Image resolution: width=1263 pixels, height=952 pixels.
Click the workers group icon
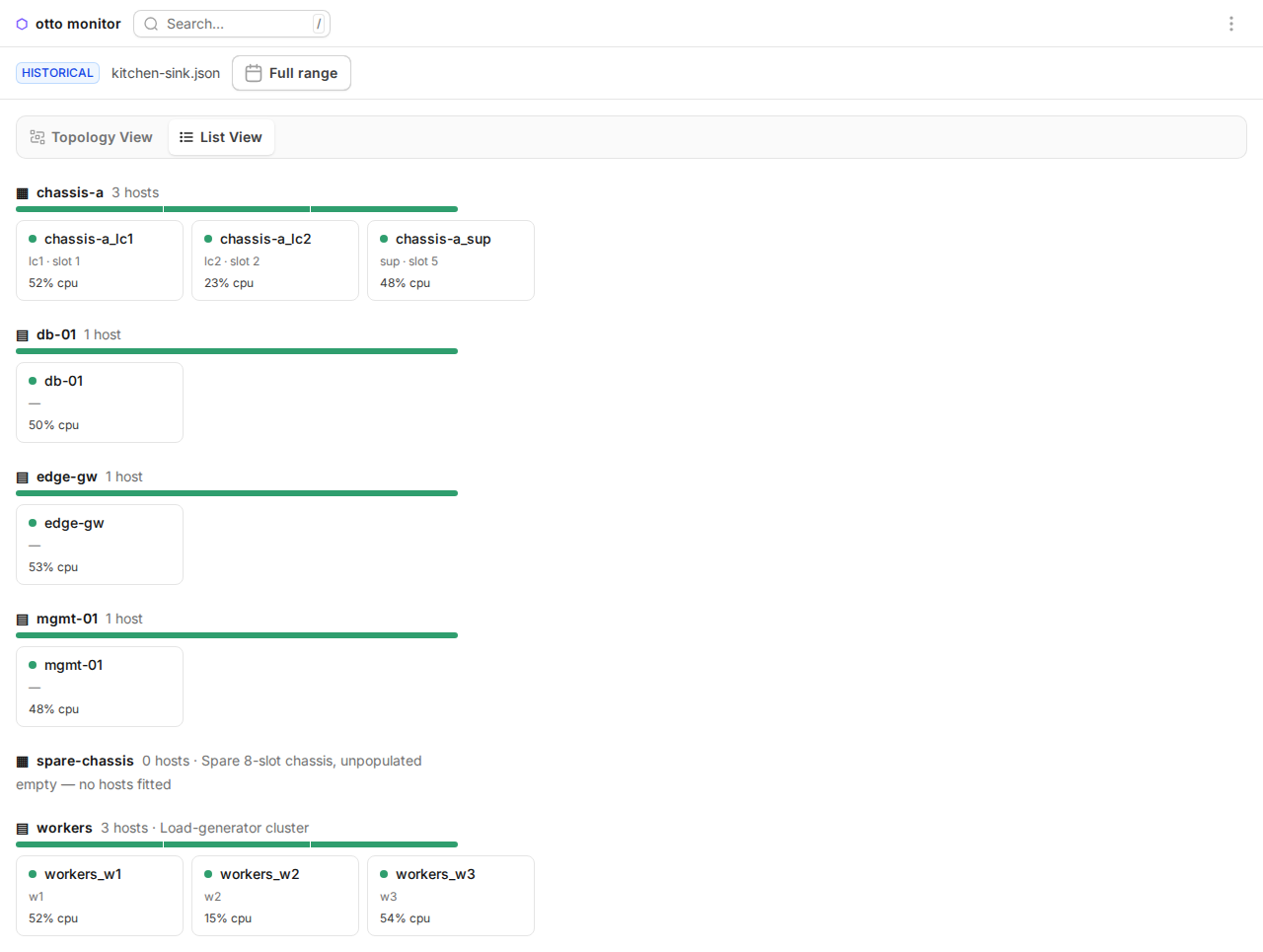tap(23, 829)
